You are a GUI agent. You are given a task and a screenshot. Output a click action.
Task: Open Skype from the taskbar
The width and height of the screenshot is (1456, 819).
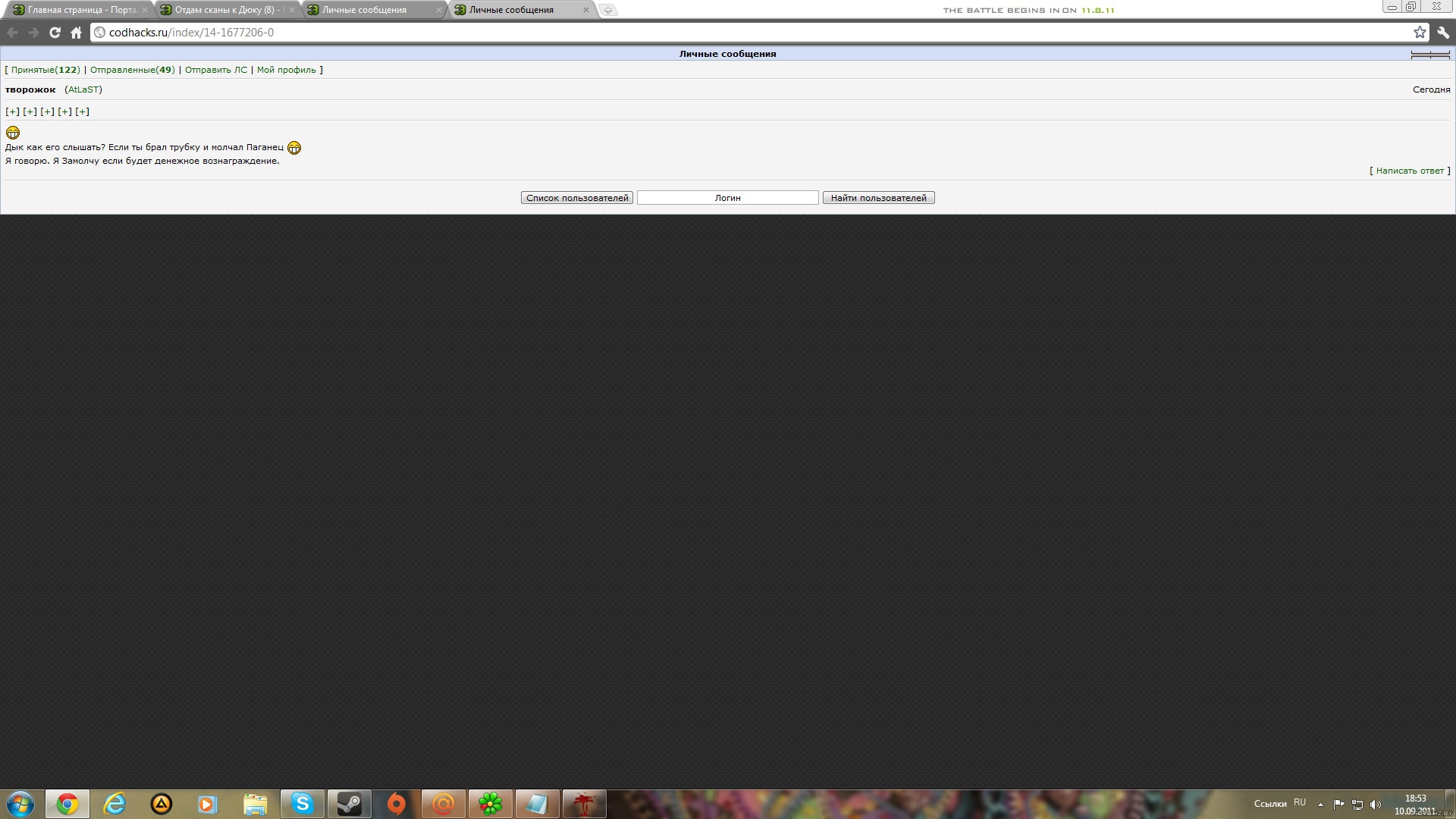303,804
